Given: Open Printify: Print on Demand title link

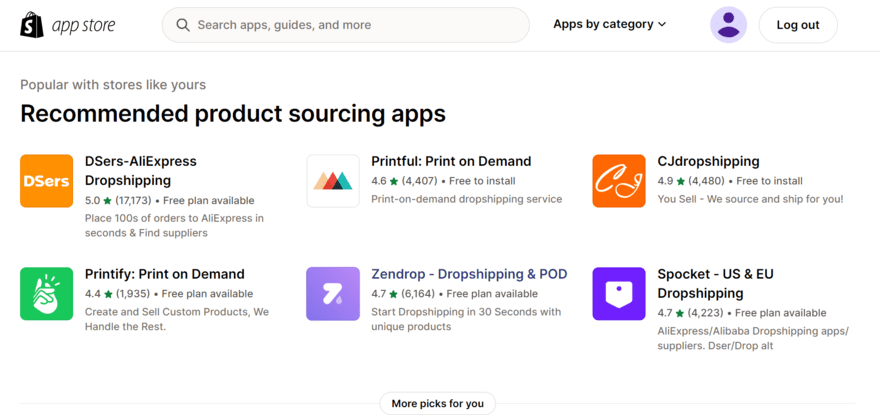Looking at the screenshot, I should tap(165, 274).
